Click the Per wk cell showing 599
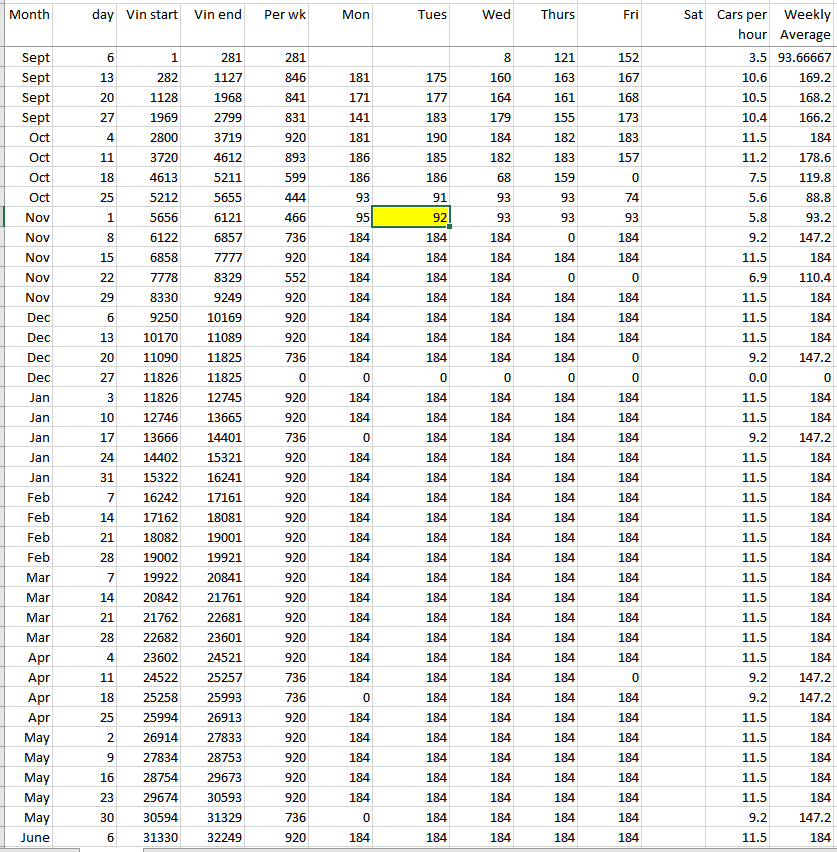The image size is (837, 852). click(279, 177)
